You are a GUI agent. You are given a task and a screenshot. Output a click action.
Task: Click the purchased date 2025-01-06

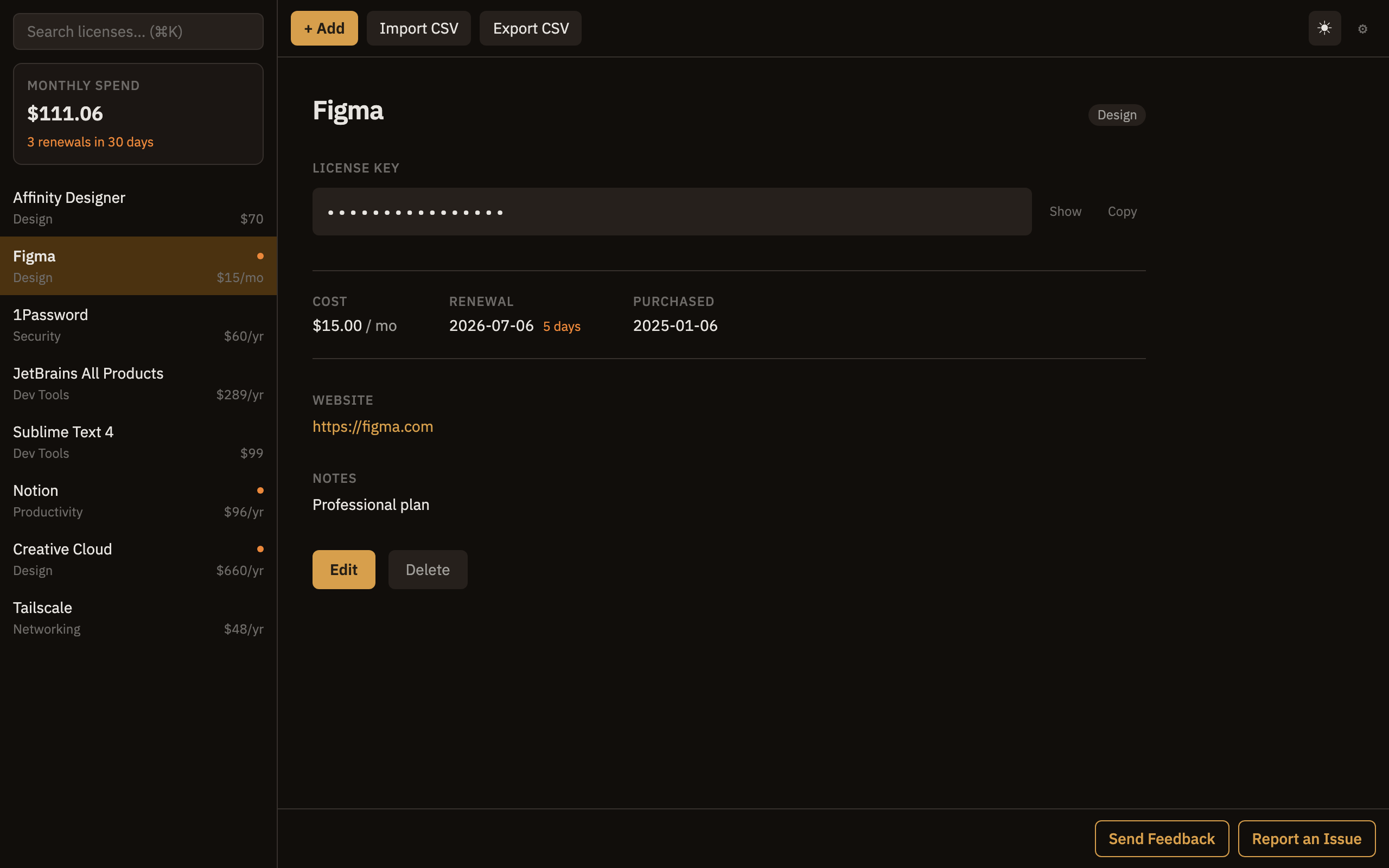[675, 325]
